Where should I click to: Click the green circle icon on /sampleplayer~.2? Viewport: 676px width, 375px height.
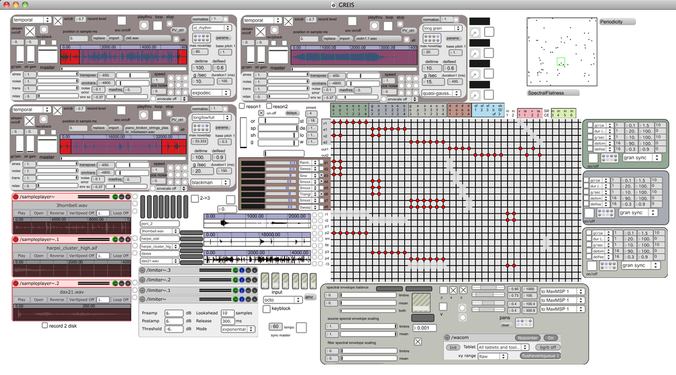point(115,283)
